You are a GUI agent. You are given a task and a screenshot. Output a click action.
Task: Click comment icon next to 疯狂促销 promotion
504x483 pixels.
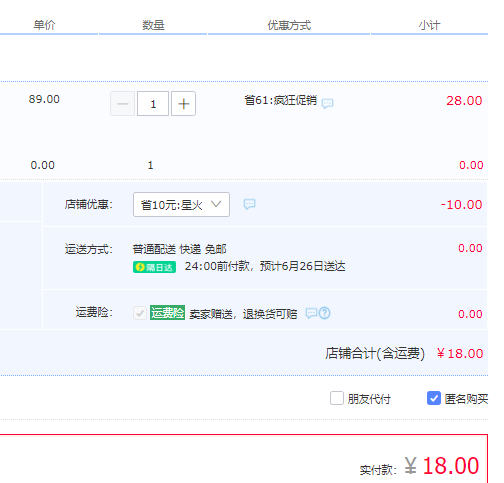pos(327,103)
